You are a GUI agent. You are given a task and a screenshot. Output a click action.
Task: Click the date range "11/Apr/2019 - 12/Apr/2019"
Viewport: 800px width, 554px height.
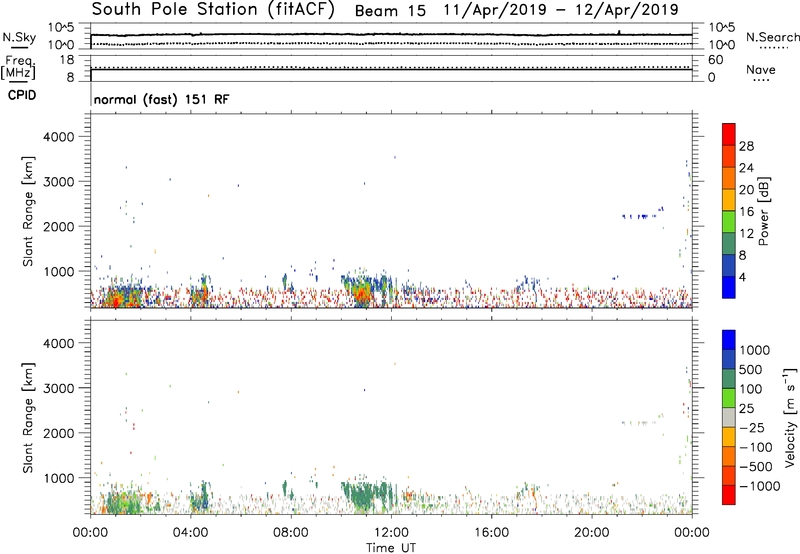coord(561,10)
